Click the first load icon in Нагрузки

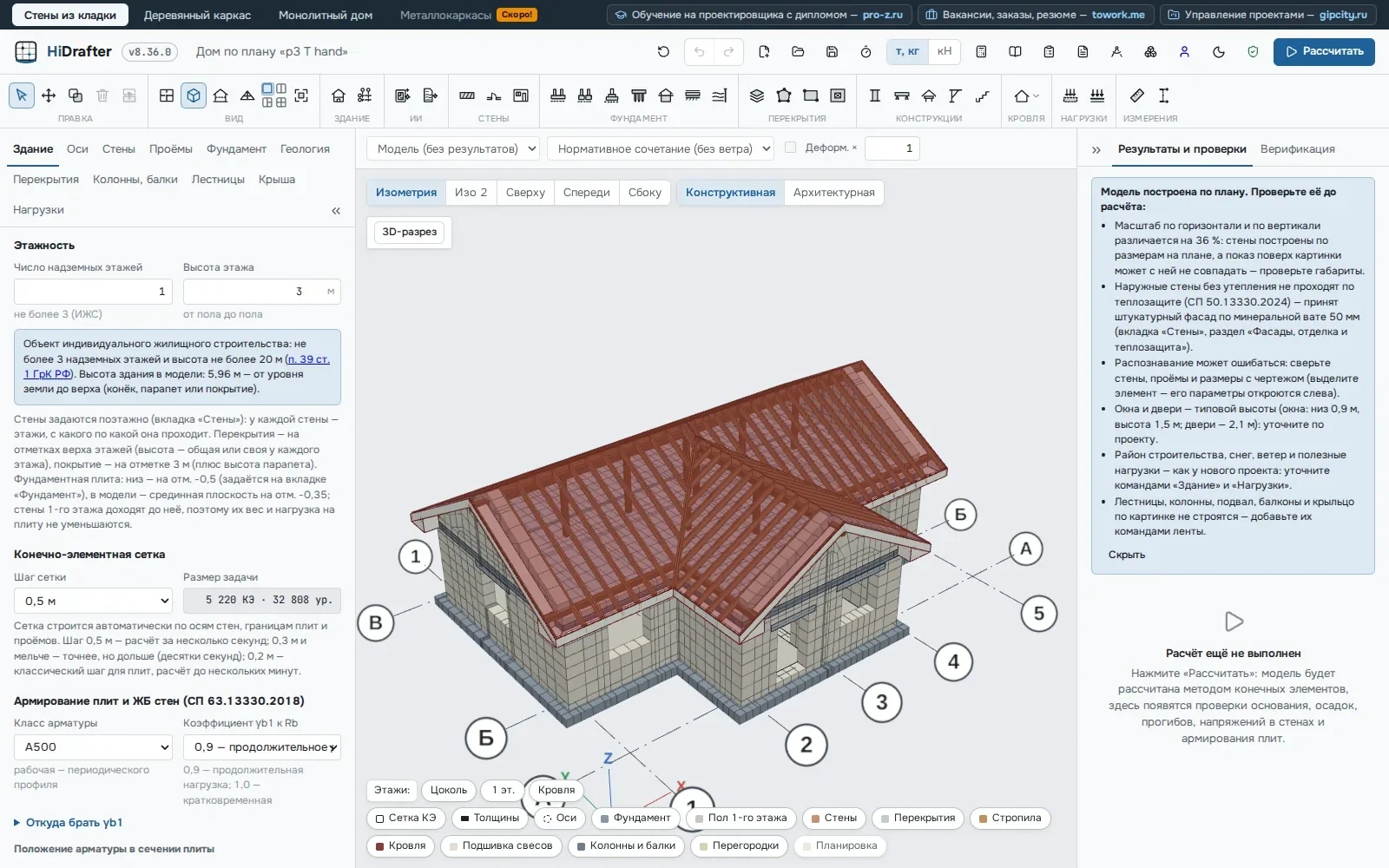tap(1070, 95)
